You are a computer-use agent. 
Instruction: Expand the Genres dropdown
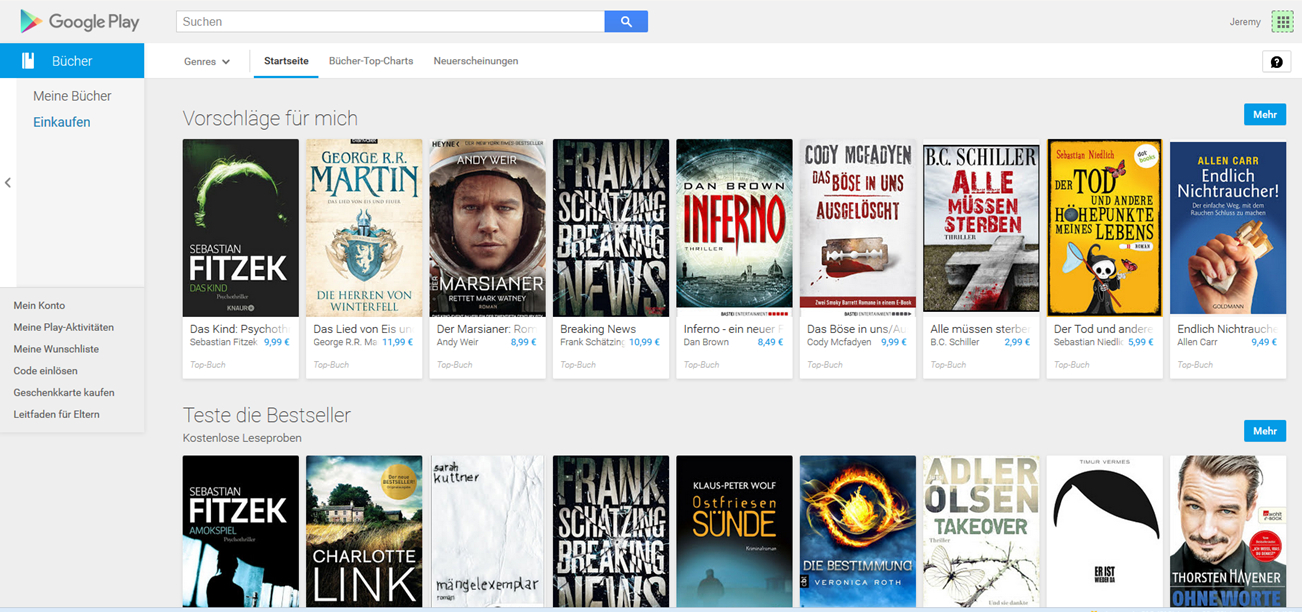tap(207, 61)
